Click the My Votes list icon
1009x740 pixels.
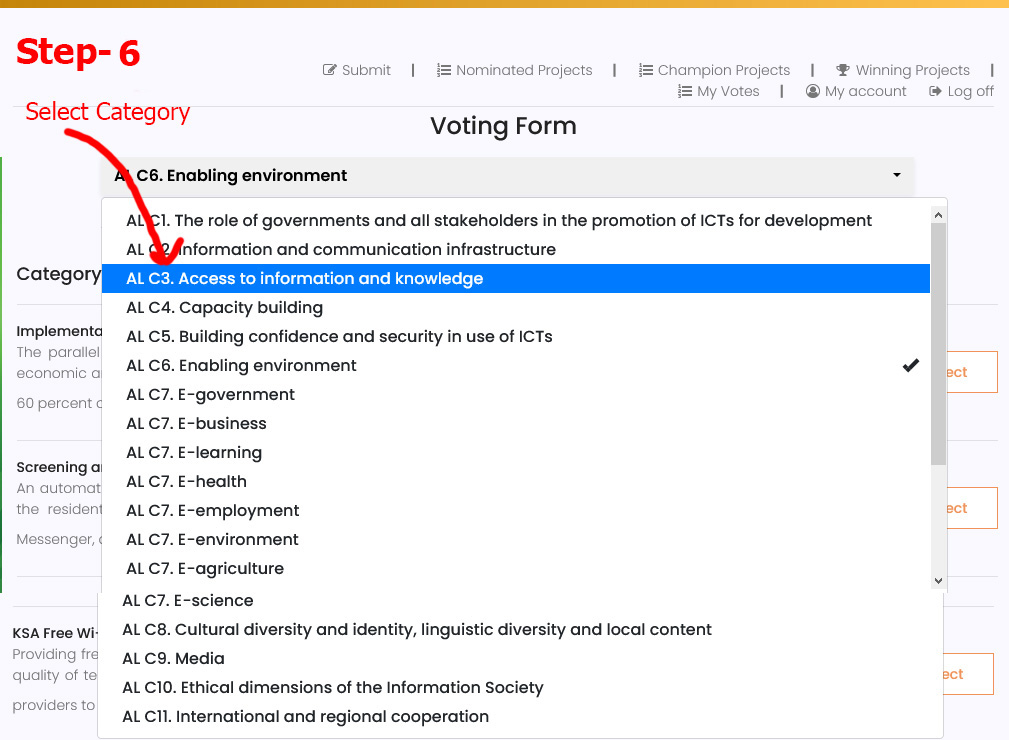pyautogui.click(x=685, y=91)
